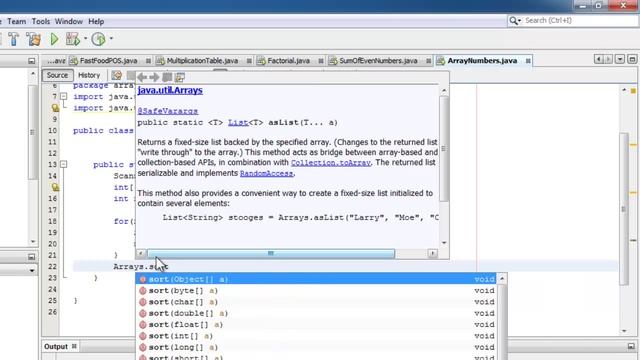Select sort(byte[] a) completion item
Viewport: 640px width, 360px height.
[x=316, y=291]
